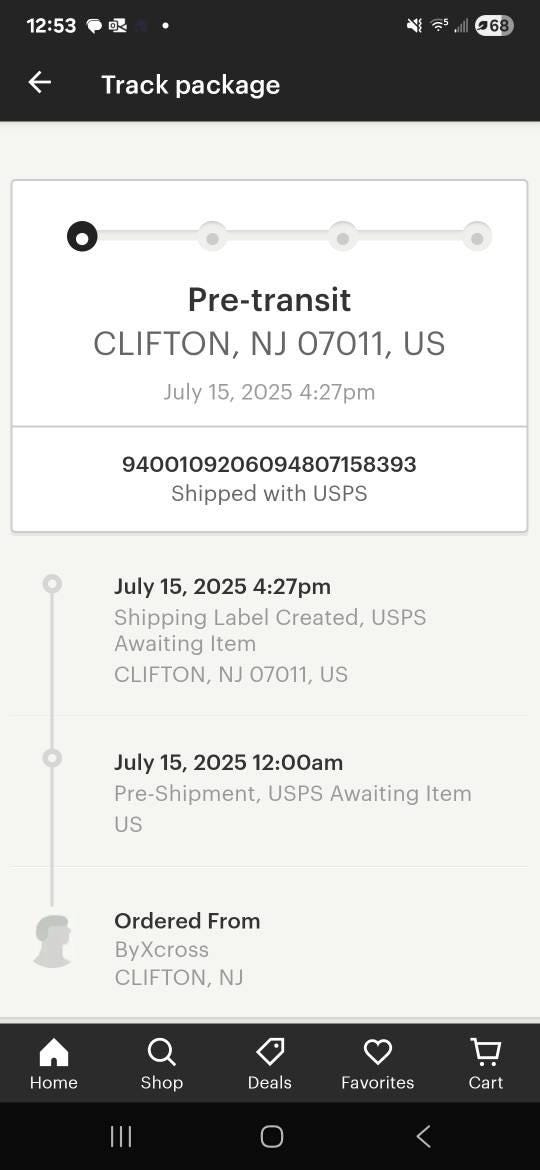This screenshot has width=540, height=1170.
Task: Open Android recent apps button
Action: (x=121, y=1136)
